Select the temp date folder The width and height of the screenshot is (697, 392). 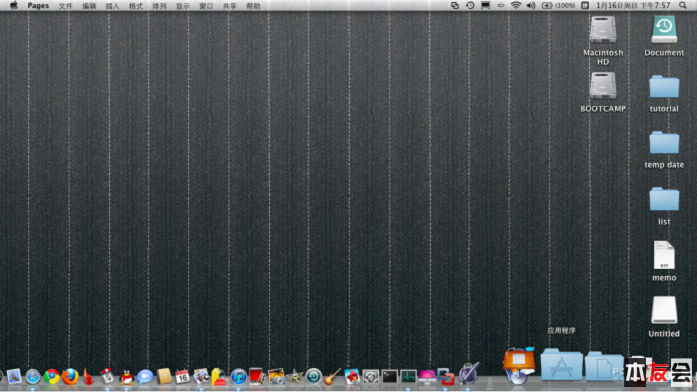coord(664,142)
